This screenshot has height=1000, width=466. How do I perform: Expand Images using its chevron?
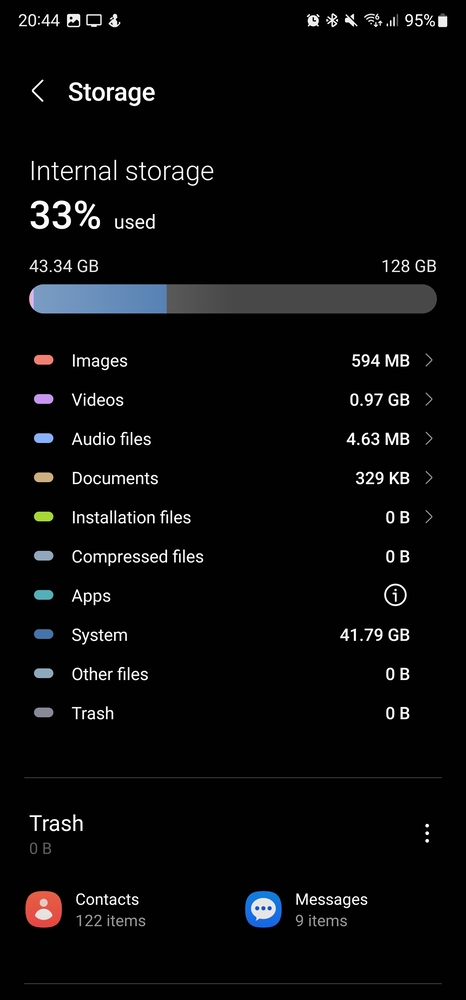pyautogui.click(x=429, y=360)
